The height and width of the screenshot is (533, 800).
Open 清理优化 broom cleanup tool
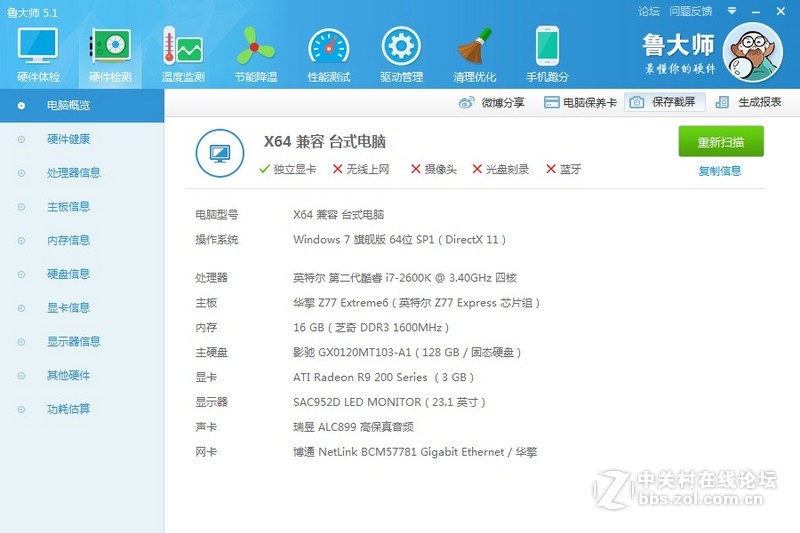pos(474,56)
